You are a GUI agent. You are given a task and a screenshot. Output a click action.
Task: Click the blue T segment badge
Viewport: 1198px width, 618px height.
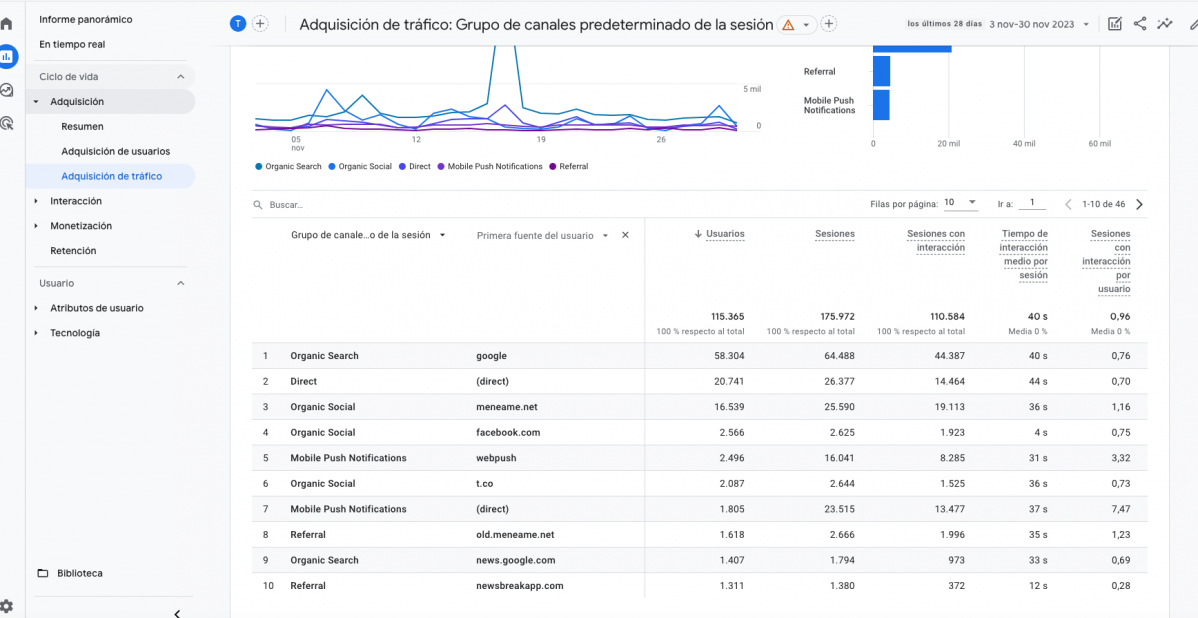(x=238, y=24)
